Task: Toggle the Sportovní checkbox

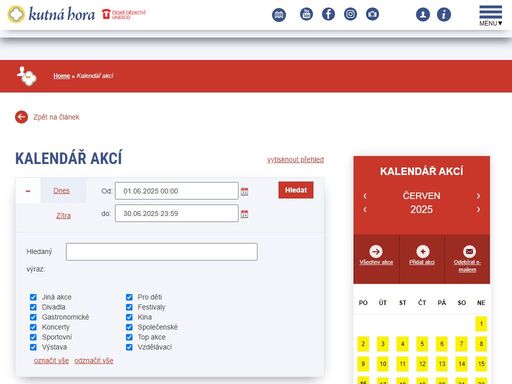Action: 33,337
